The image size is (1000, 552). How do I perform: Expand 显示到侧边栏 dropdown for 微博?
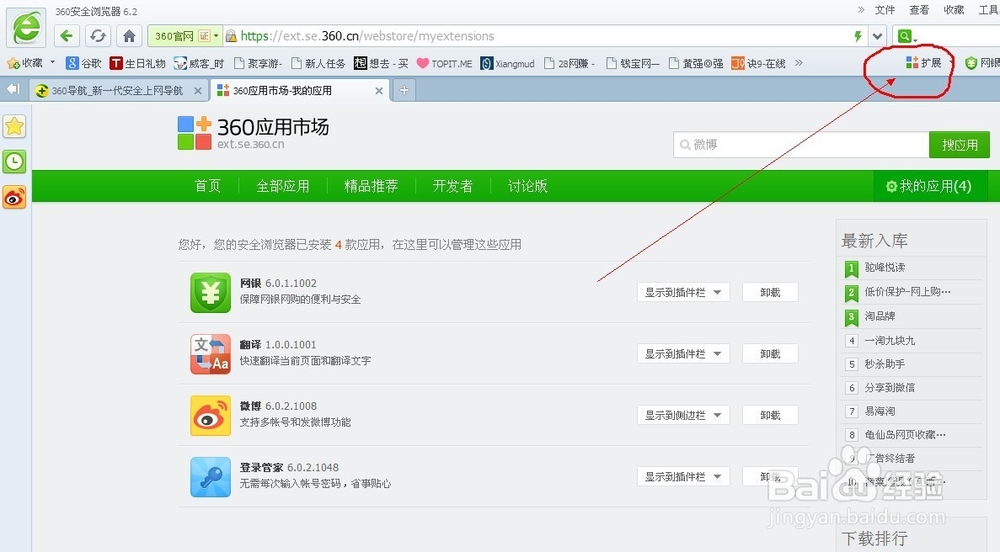coord(683,415)
